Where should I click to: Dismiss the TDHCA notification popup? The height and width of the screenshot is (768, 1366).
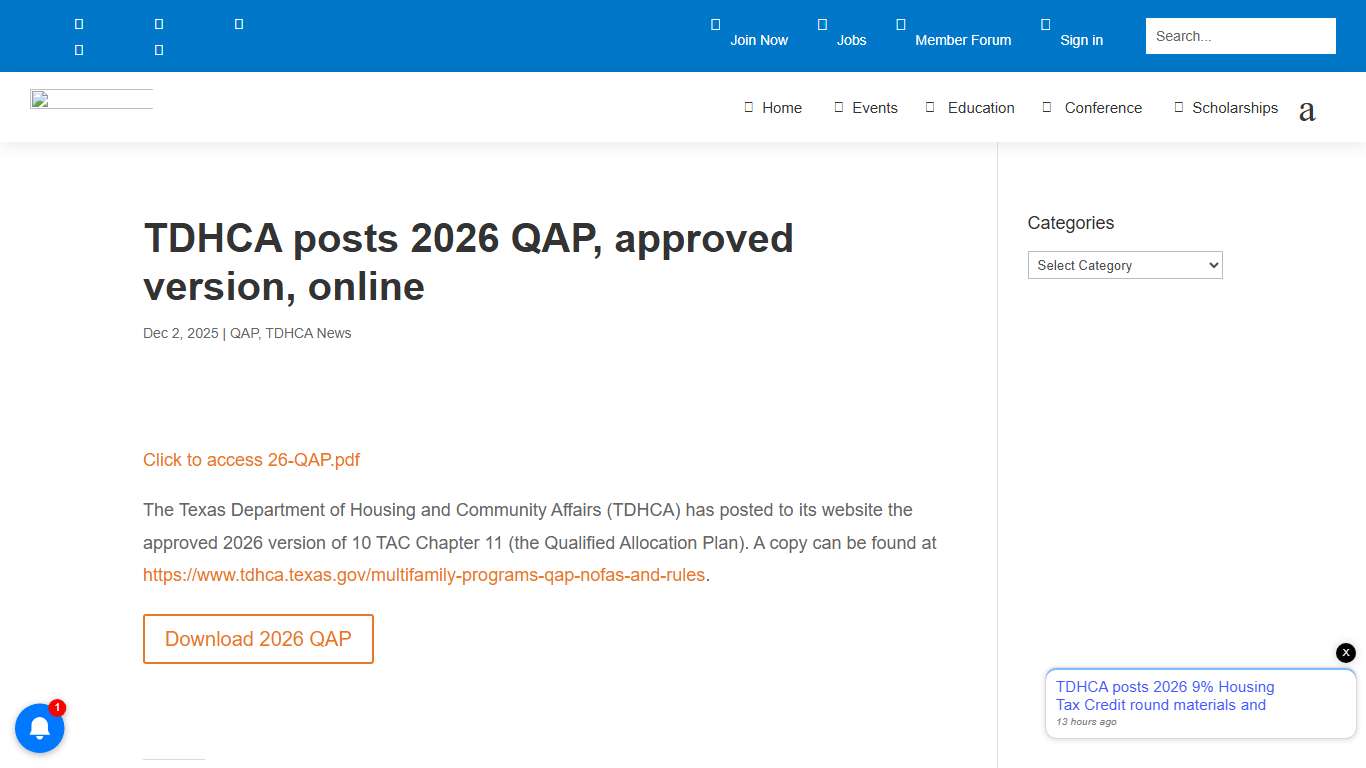pyautogui.click(x=1345, y=652)
